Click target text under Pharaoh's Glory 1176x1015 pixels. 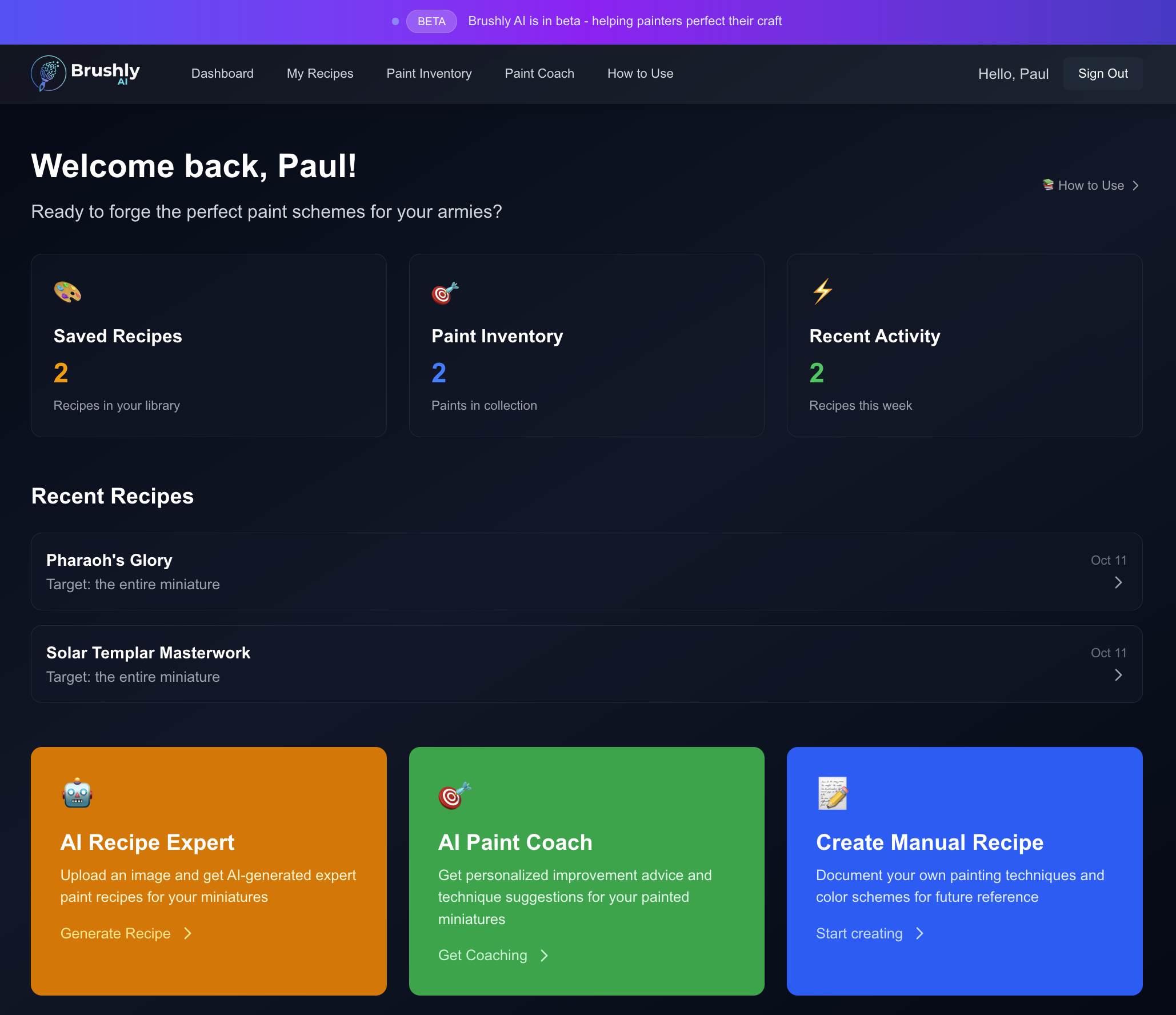(133, 584)
